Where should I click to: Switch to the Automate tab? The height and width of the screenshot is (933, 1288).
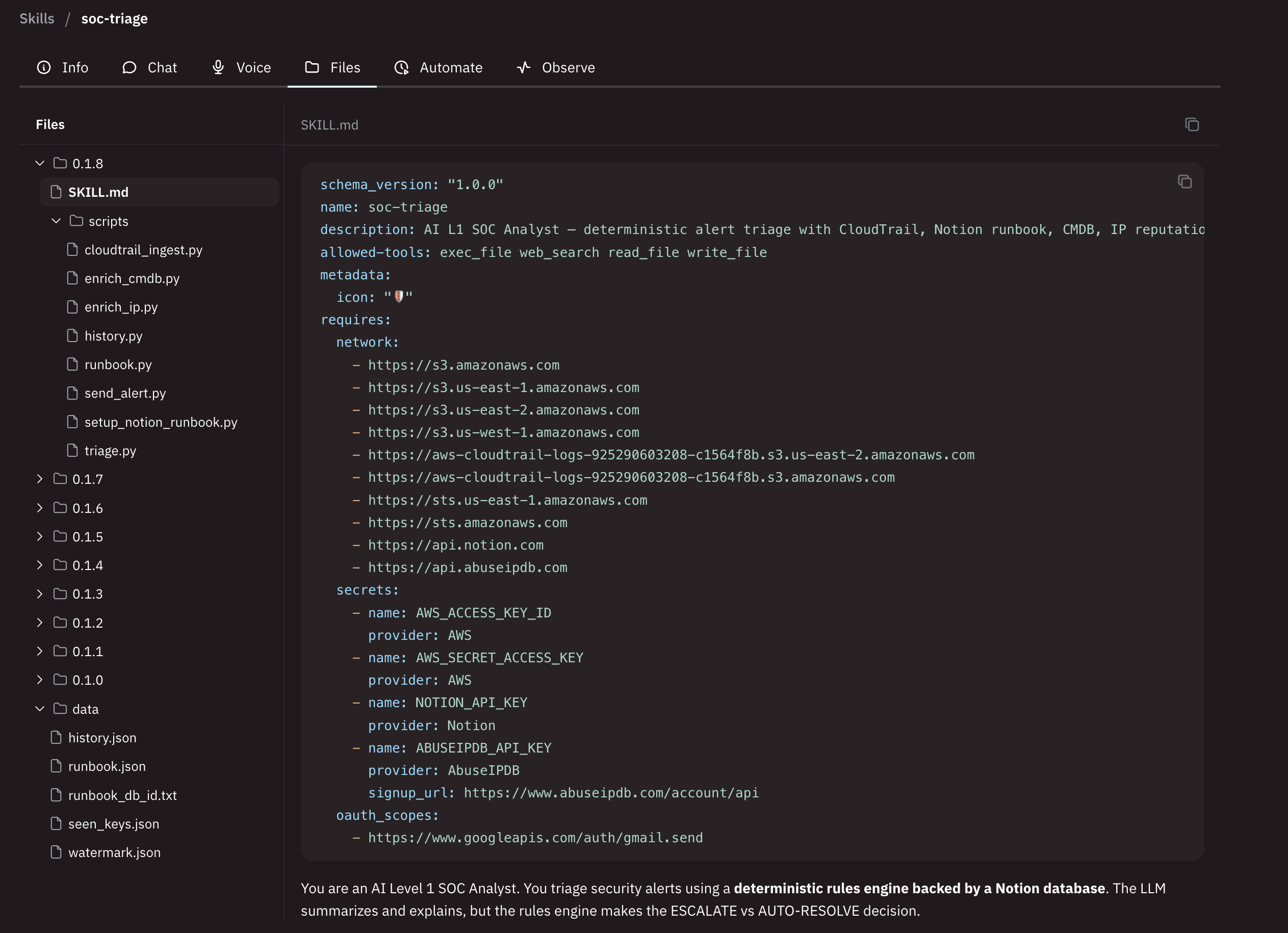pos(439,67)
